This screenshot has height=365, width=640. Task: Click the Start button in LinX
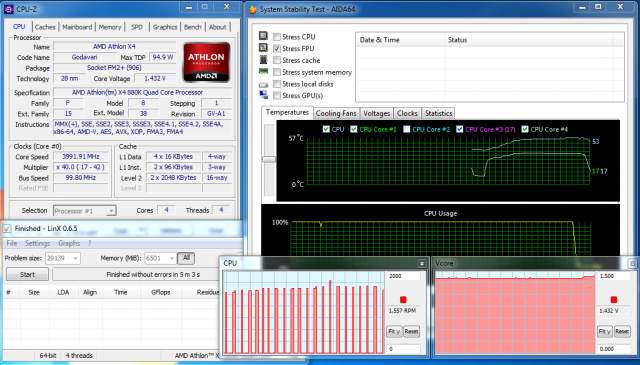point(27,274)
